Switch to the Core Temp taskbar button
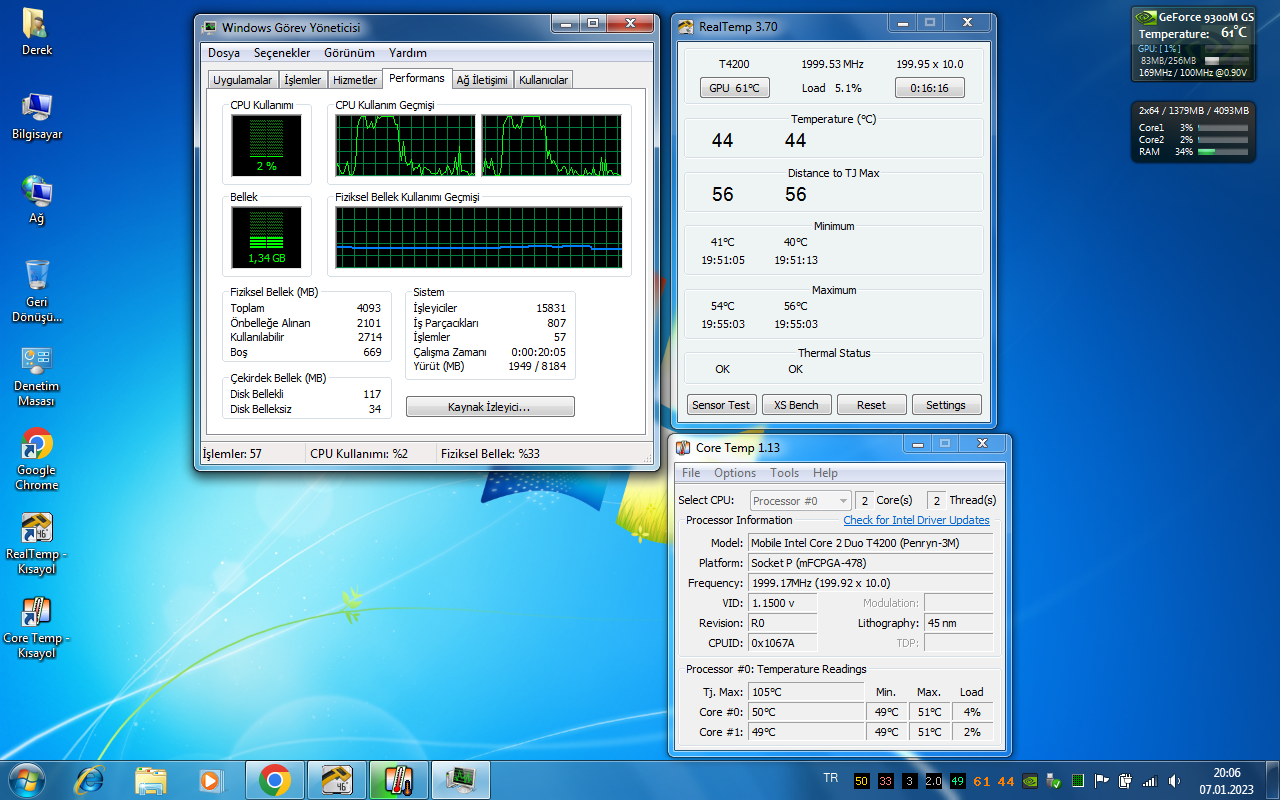 (399, 780)
